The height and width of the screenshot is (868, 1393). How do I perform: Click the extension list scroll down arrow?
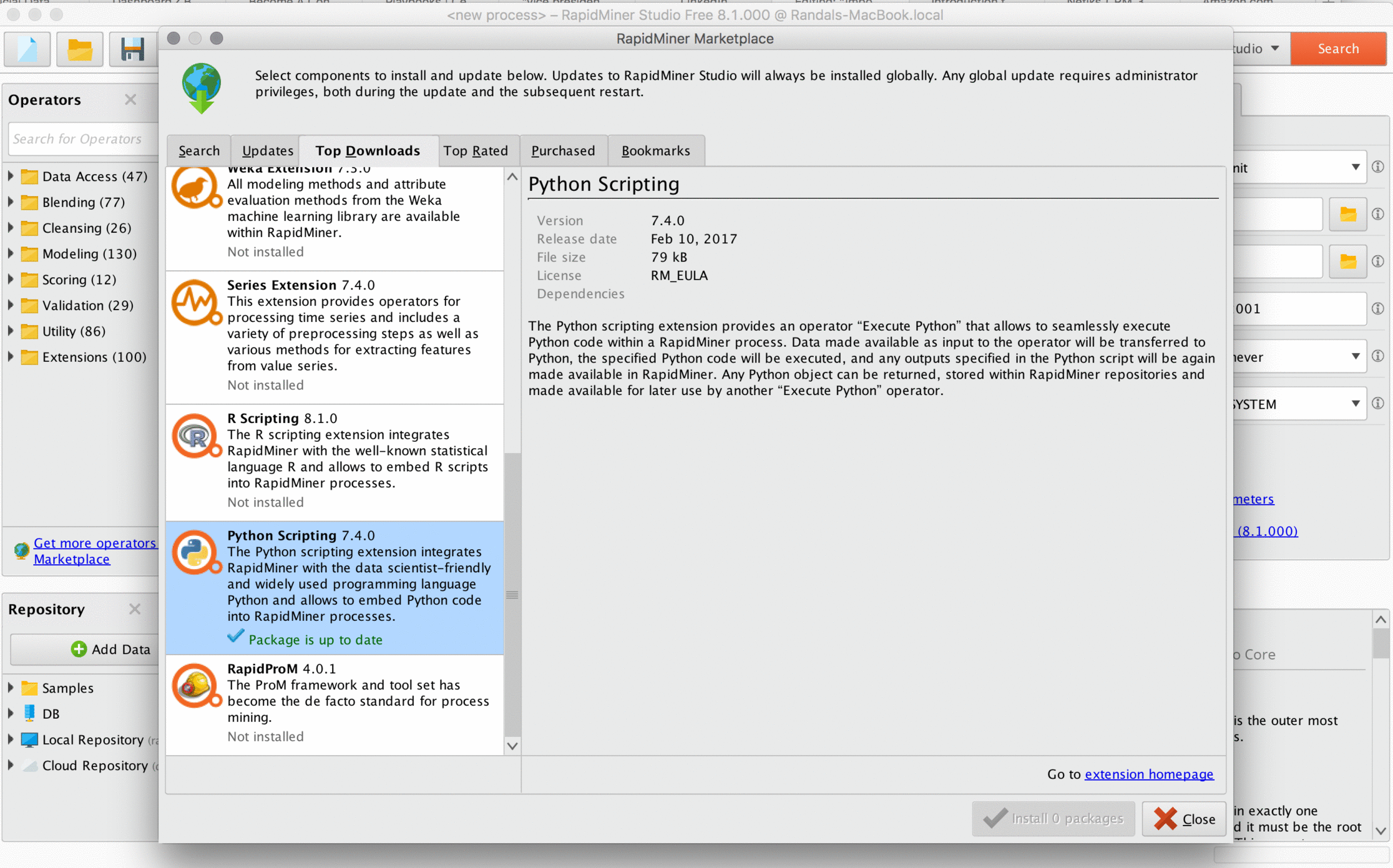tap(512, 746)
